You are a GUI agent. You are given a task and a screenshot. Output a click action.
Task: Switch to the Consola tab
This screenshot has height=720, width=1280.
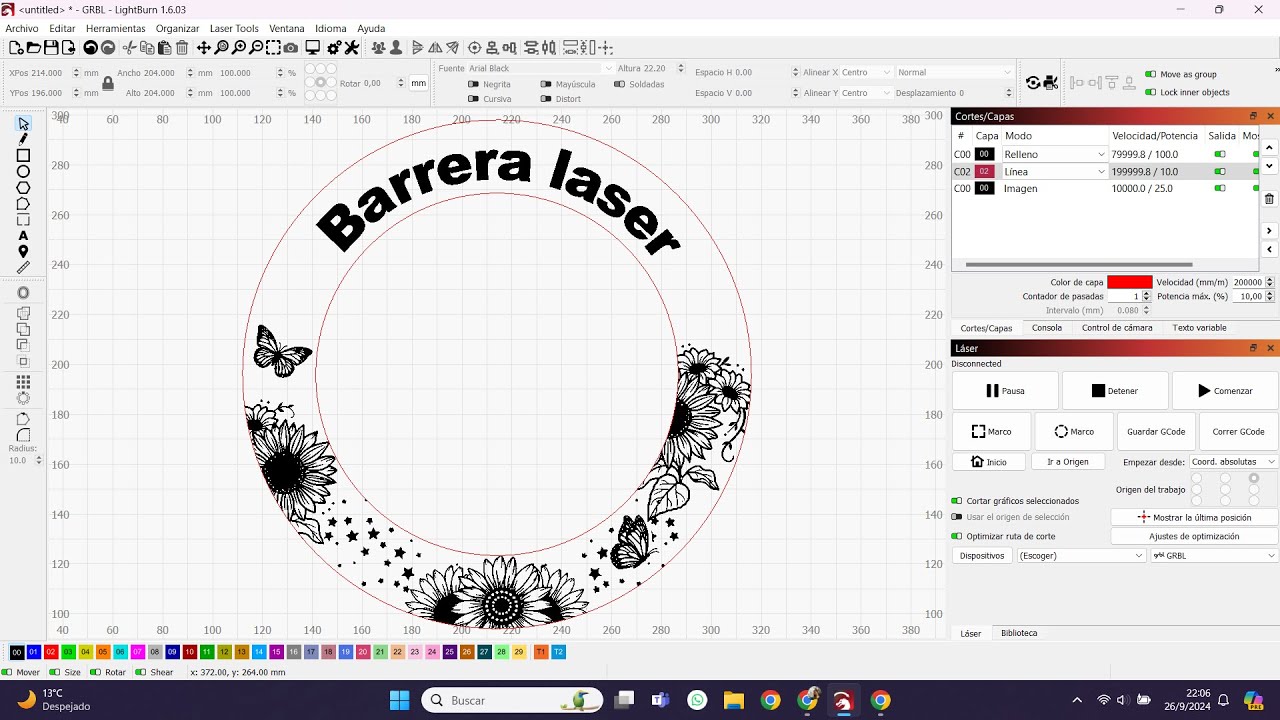pyautogui.click(x=1047, y=328)
